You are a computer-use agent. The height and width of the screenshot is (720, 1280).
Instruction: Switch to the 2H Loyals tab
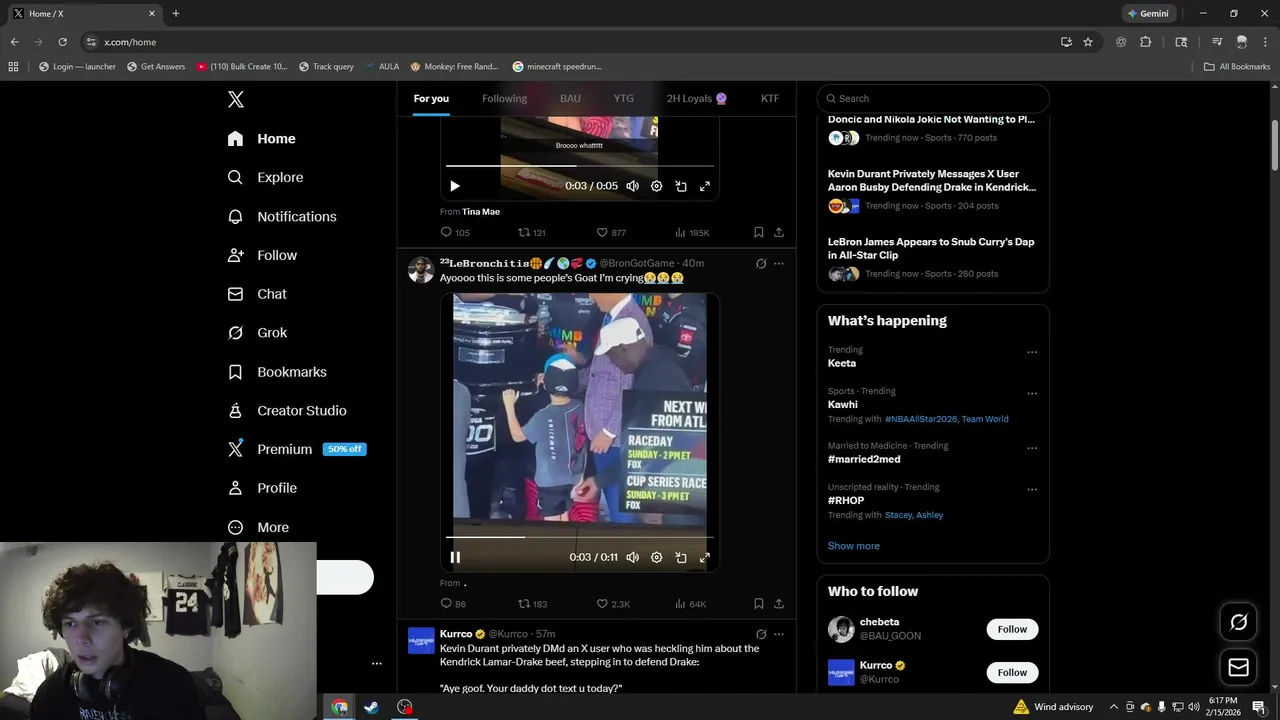pyautogui.click(x=697, y=98)
